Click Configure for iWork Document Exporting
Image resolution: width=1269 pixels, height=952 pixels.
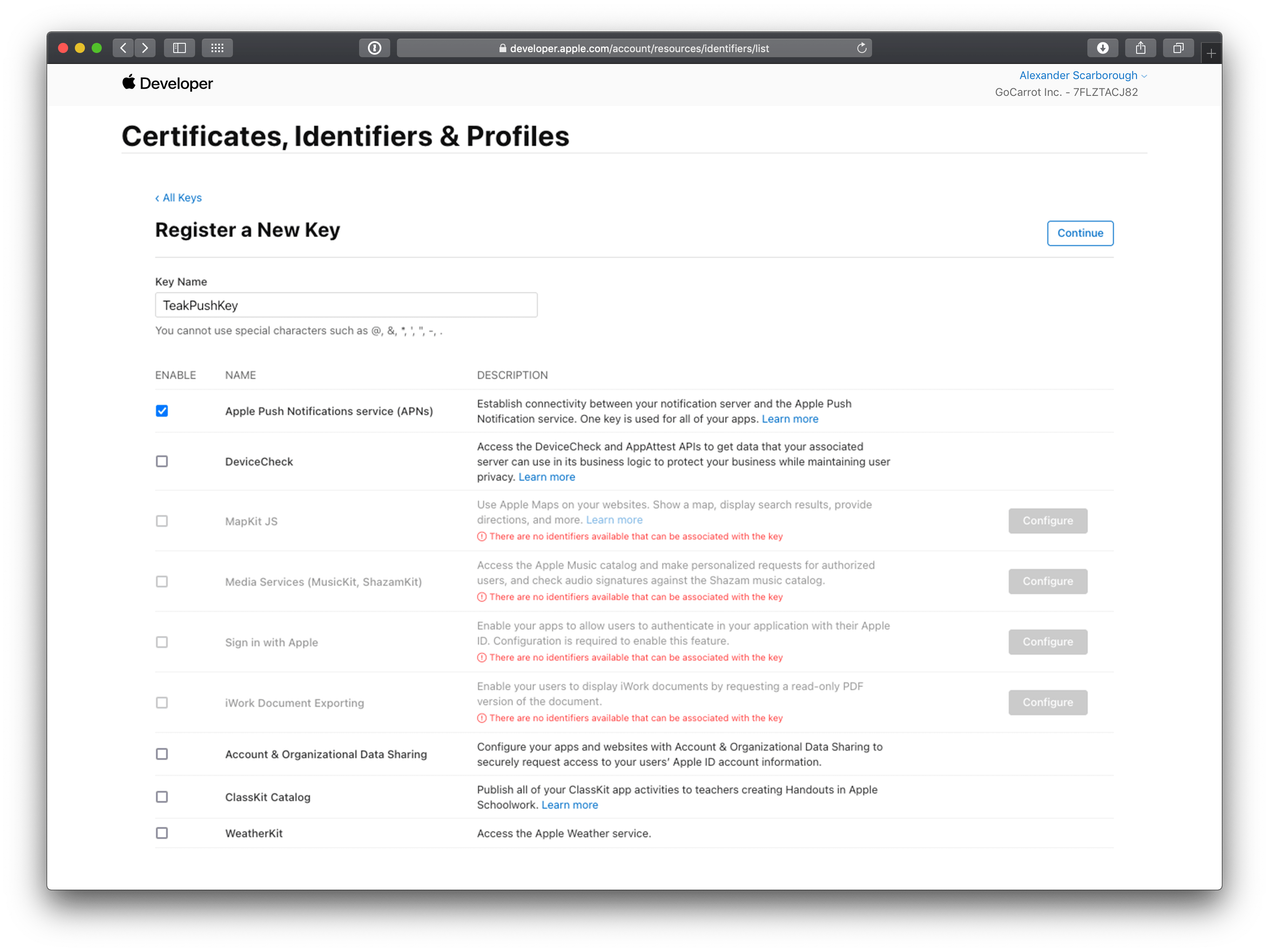[x=1047, y=702]
